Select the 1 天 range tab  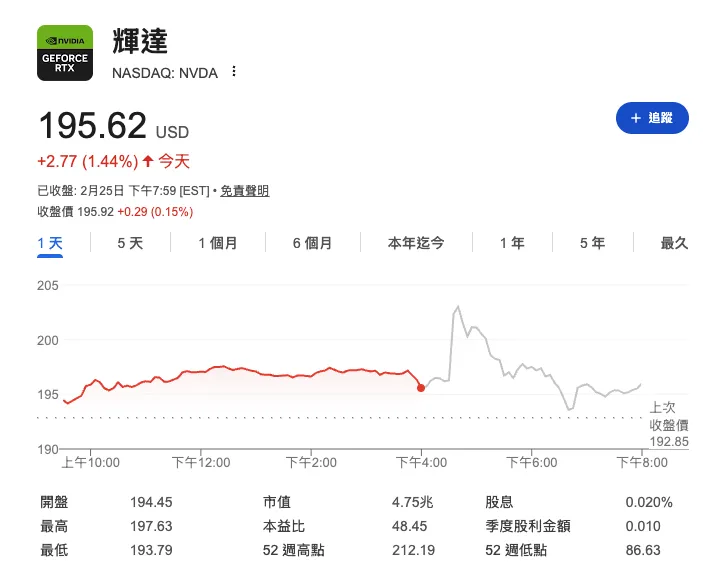click(50, 243)
